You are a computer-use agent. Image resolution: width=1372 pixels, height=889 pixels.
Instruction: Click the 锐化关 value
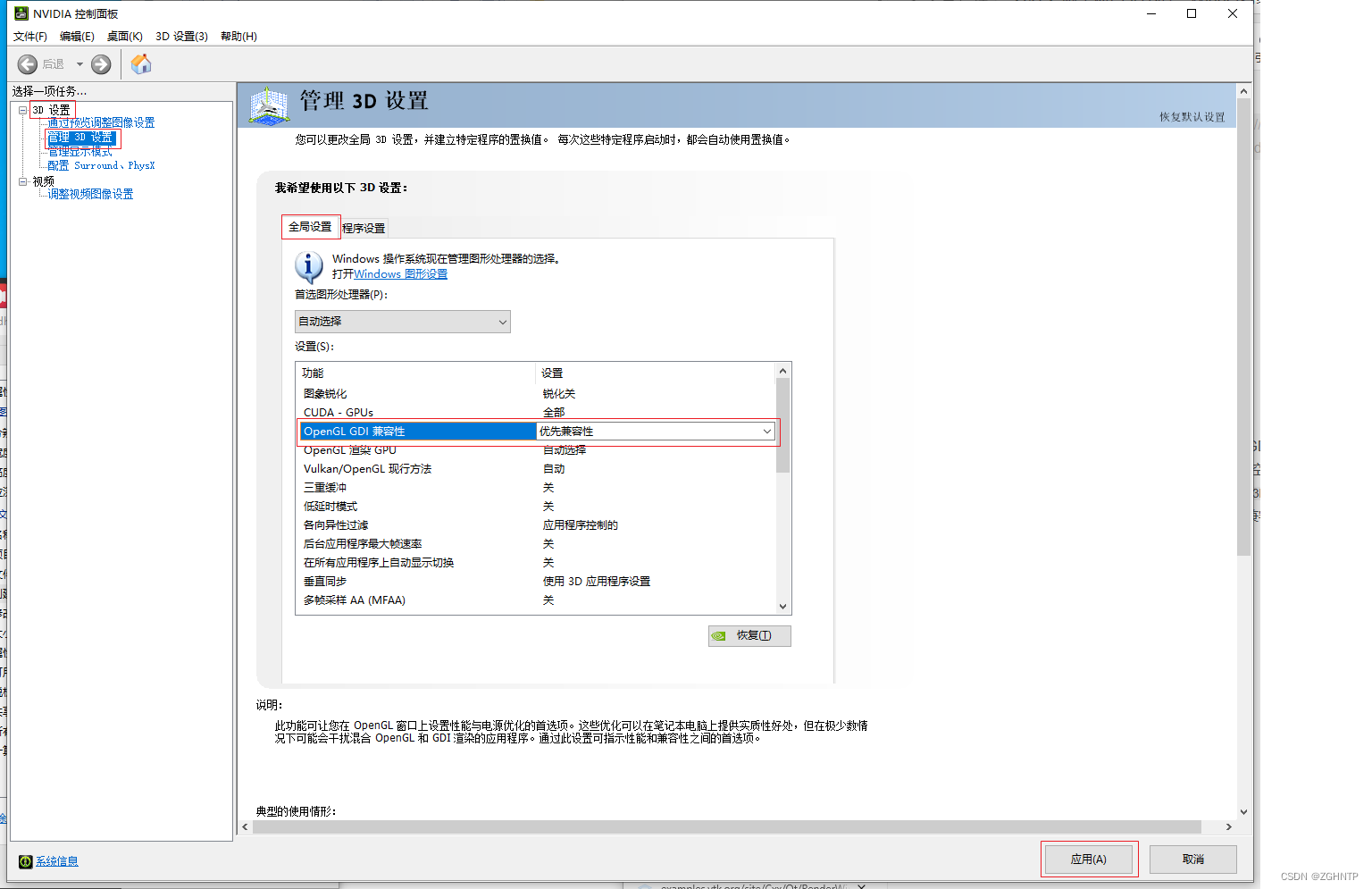tap(559, 394)
